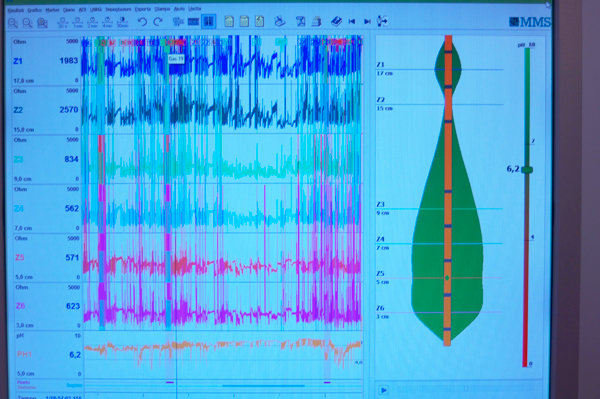Select the Z2 channel label

18,110
